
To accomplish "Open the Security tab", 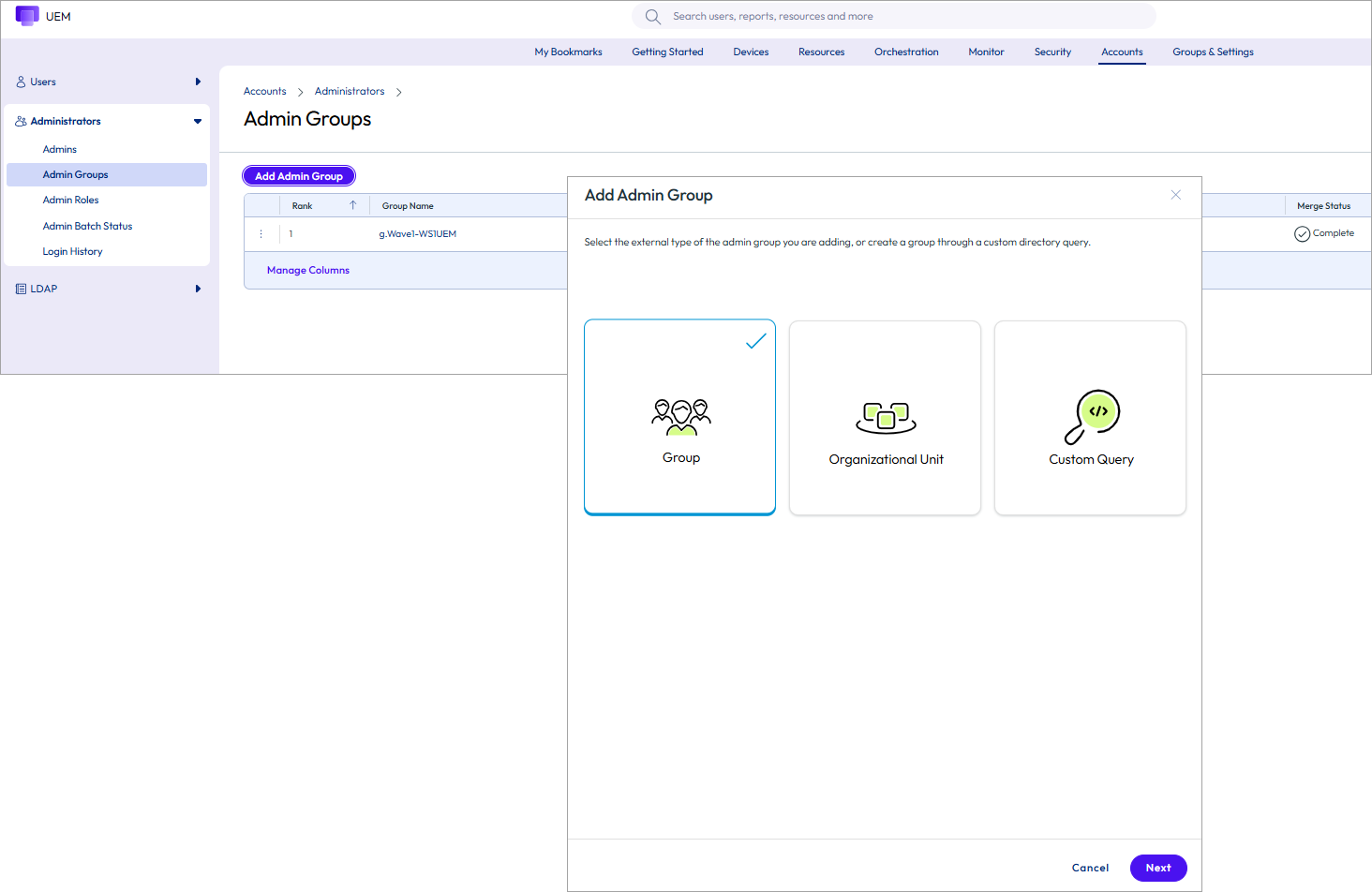I will (x=1052, y=52).
